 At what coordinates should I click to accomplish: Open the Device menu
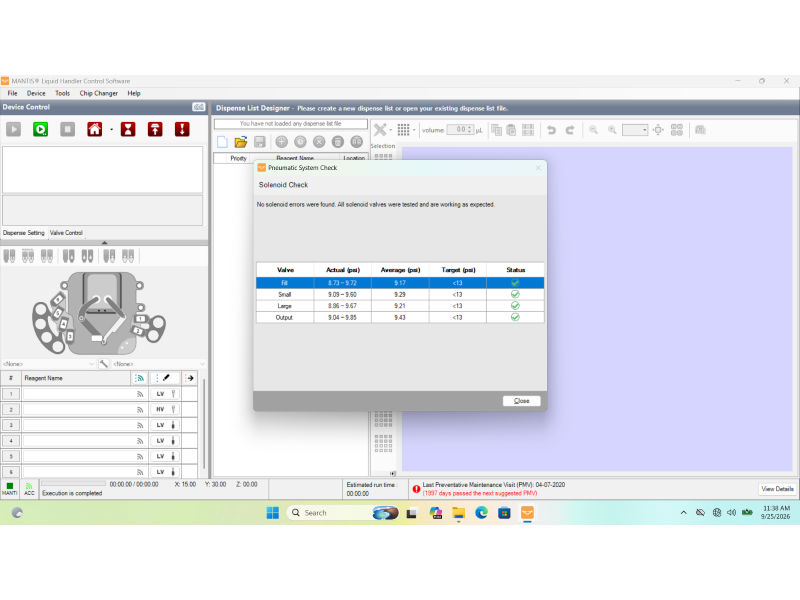pos(36,93)
